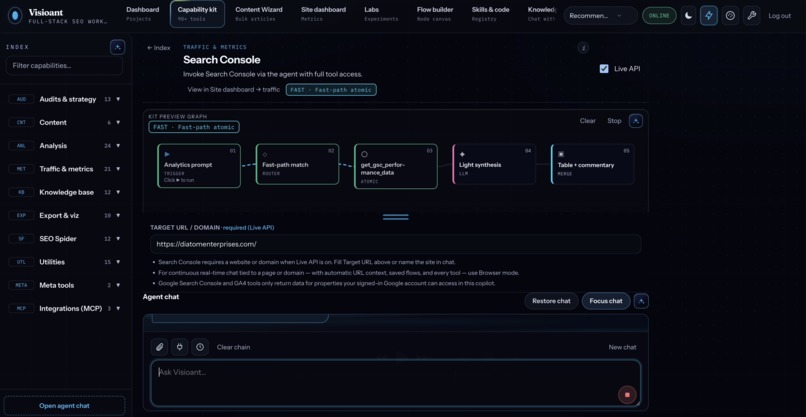Screen dimensions: 806x417
Task: Open the Recommen... dropdown
Action: 600,15
